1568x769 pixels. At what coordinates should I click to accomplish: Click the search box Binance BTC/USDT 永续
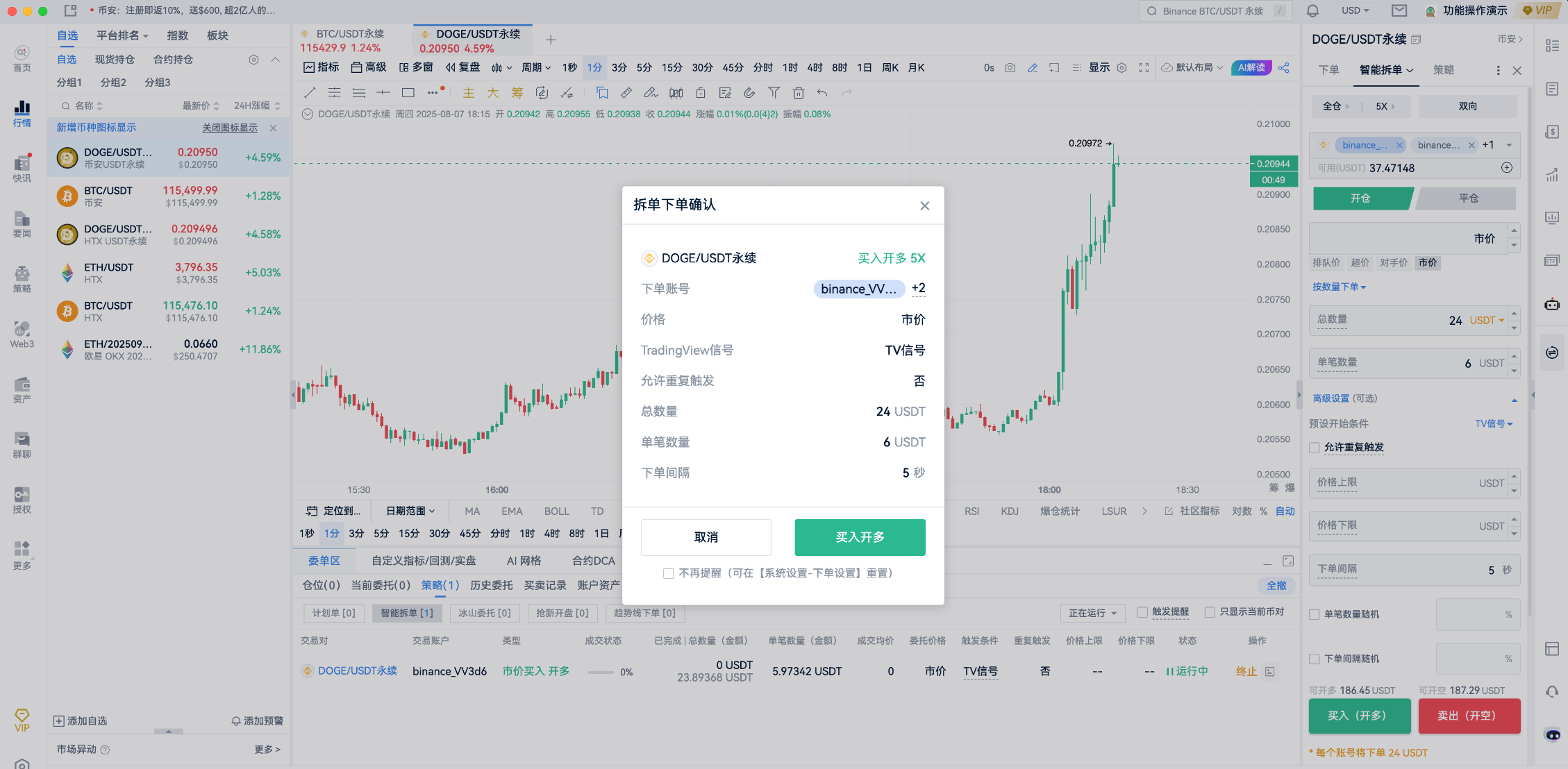point(1215,10)
